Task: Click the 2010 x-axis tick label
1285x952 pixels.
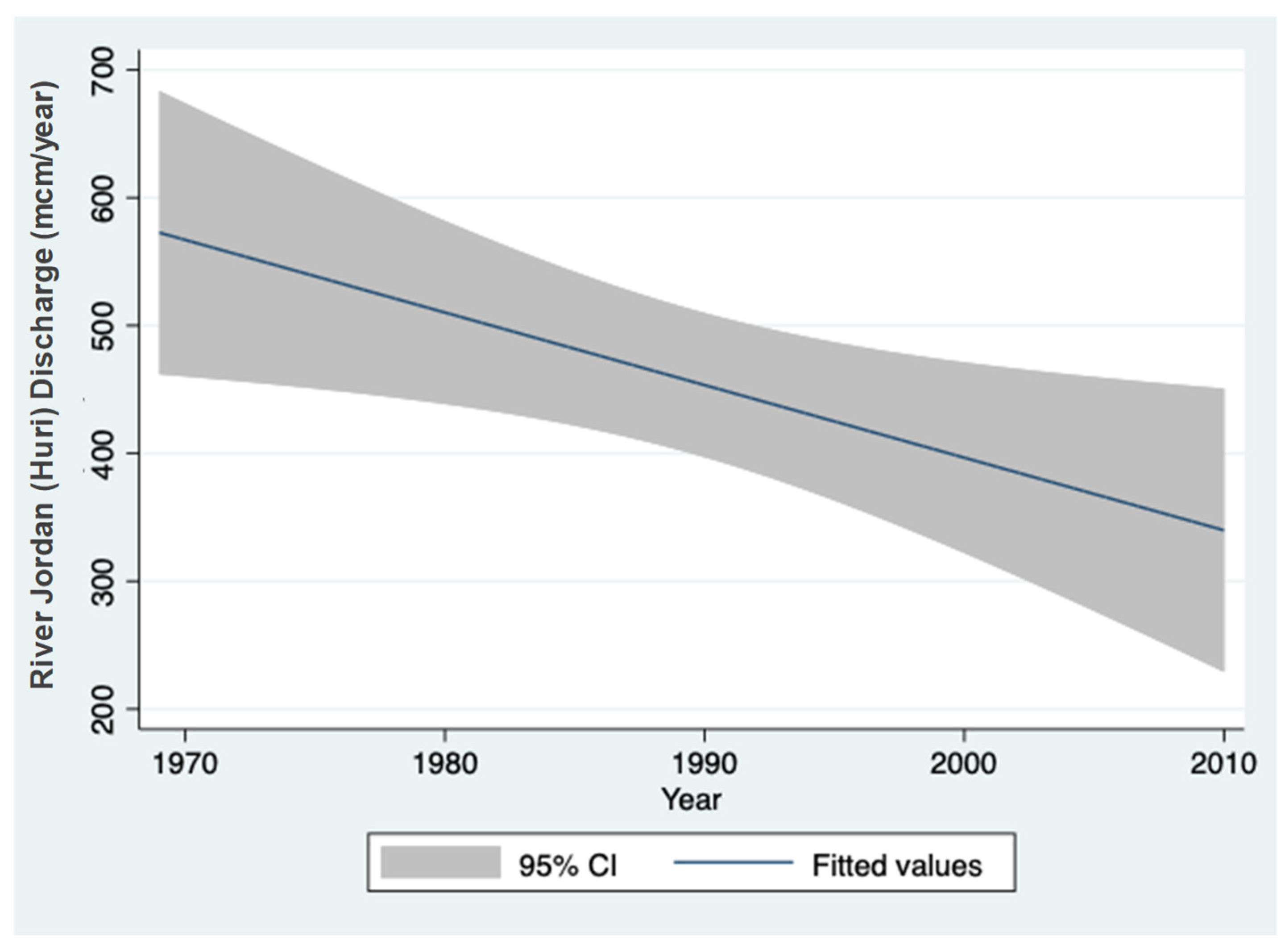Action: click(x=1223, y=764)
